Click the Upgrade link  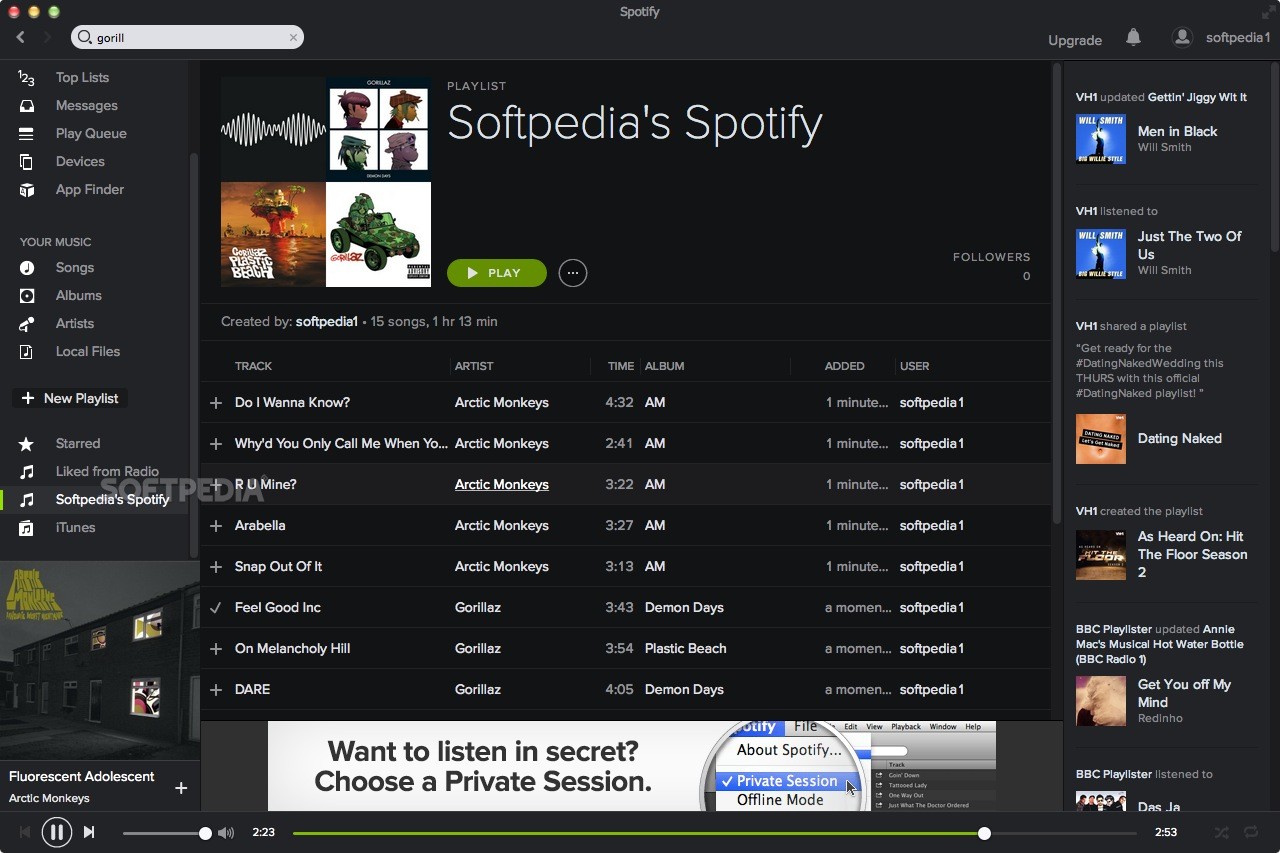click(1074, 40)
